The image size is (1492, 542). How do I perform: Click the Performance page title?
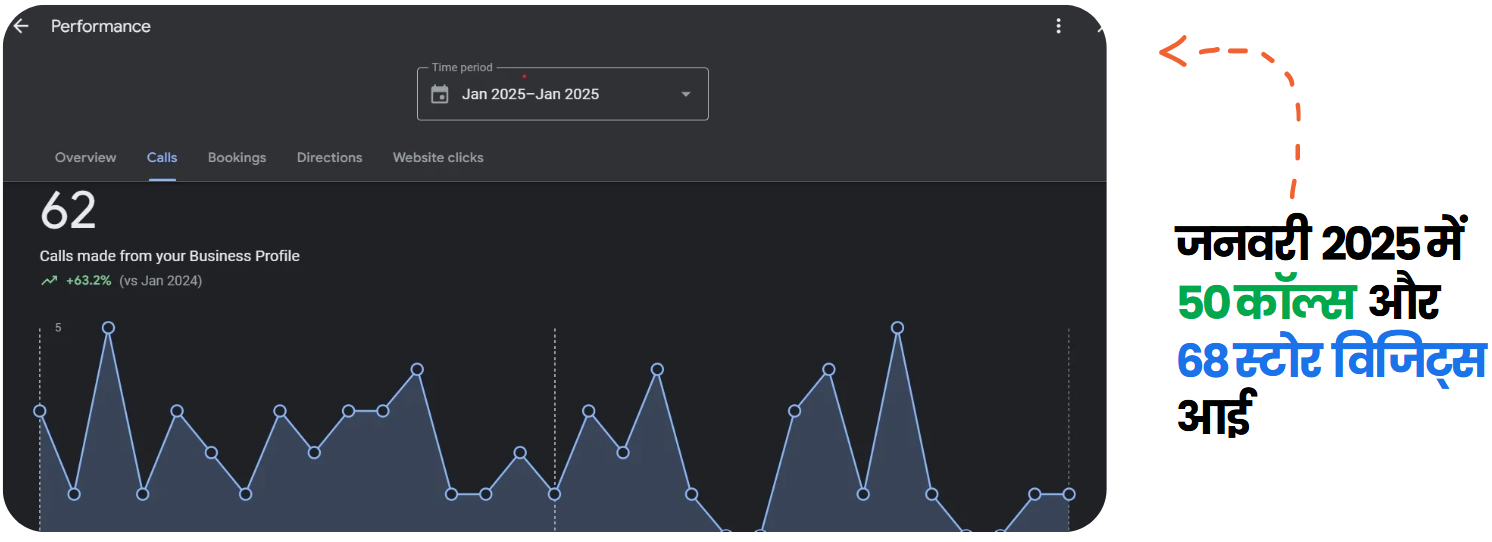(101, 26)
